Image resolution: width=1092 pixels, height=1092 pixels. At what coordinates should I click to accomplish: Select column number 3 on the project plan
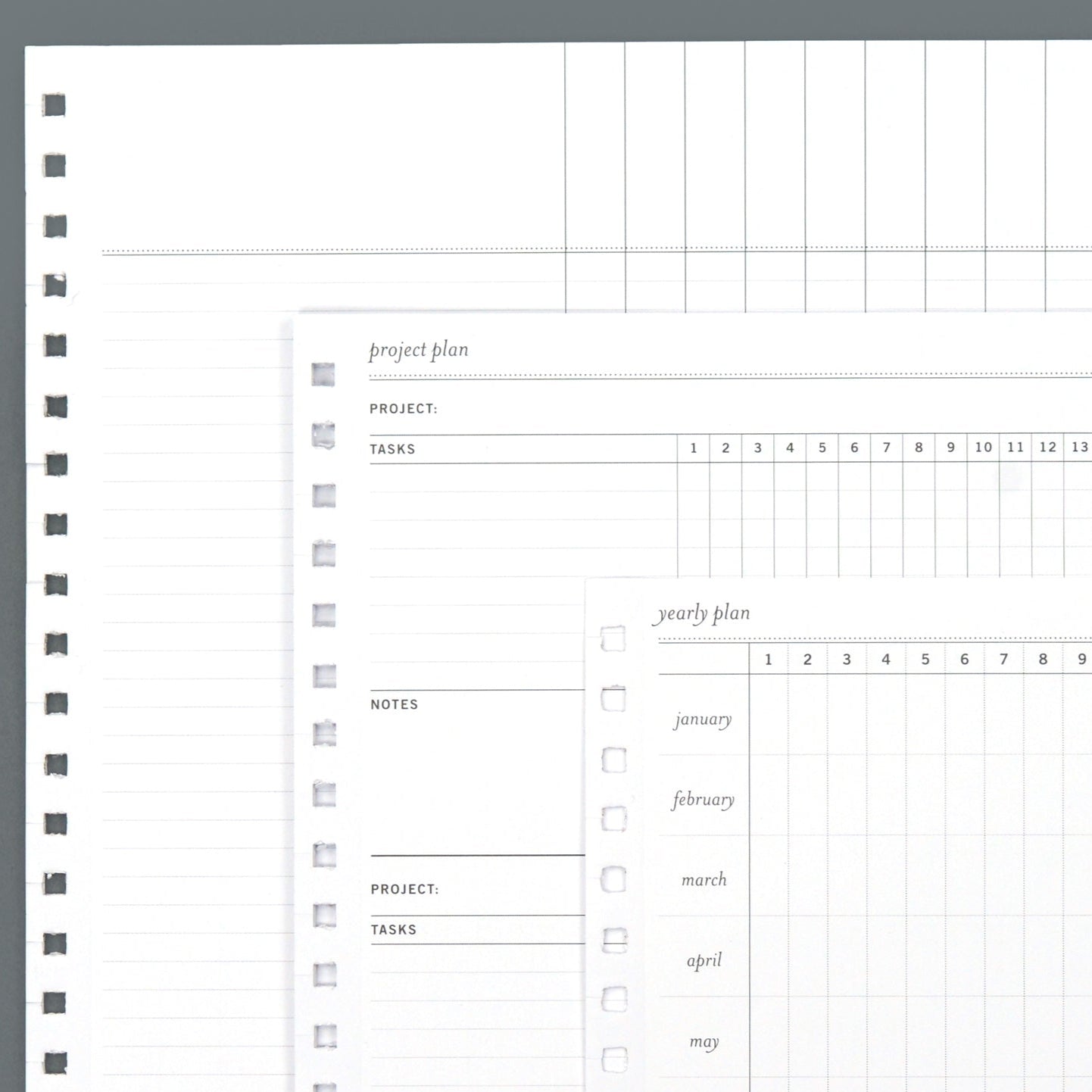pyautogui.click(x=758, y=448)
